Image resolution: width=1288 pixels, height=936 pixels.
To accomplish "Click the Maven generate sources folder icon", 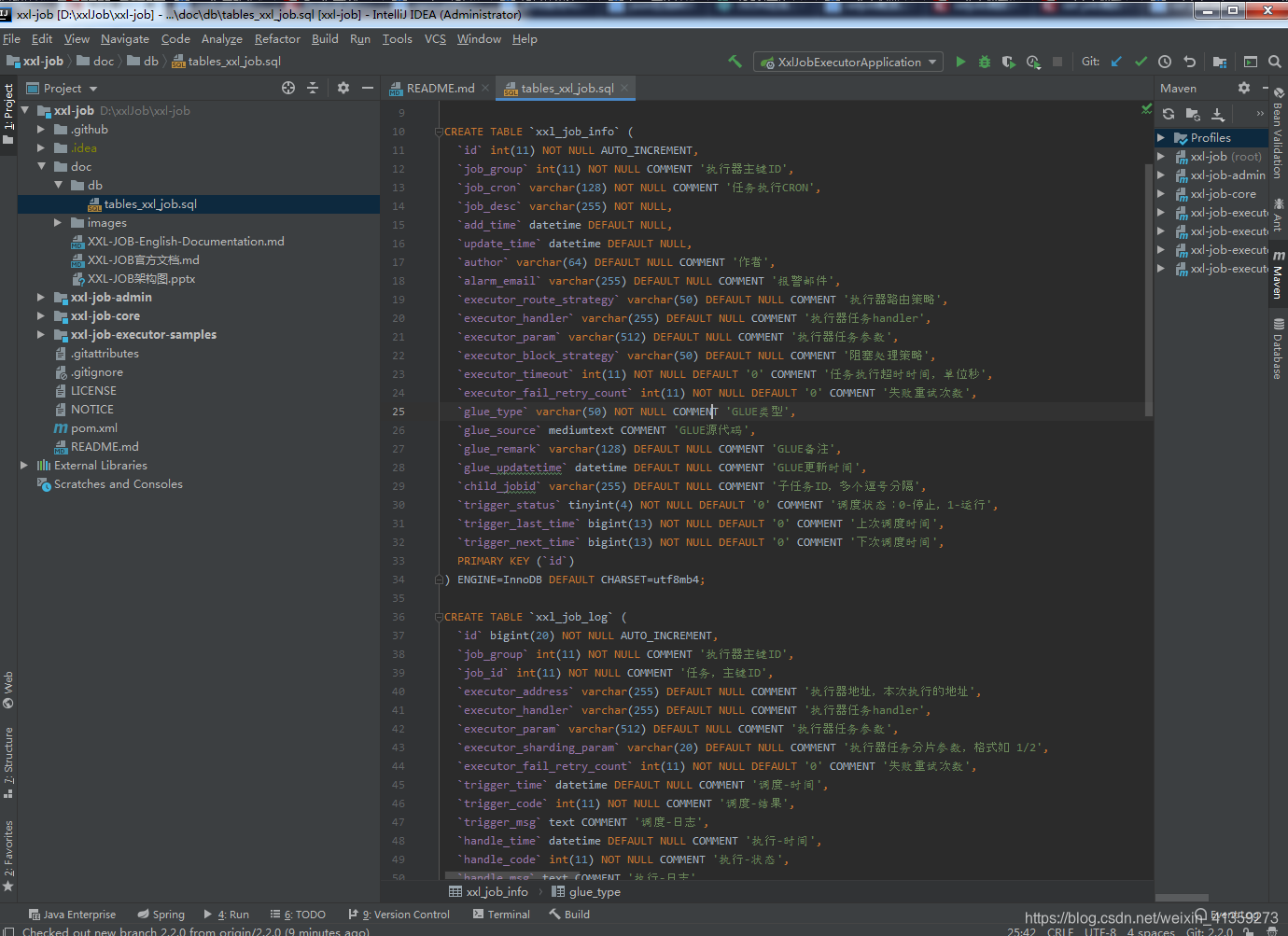I will pyautogui.click(x=1193, y=114).
